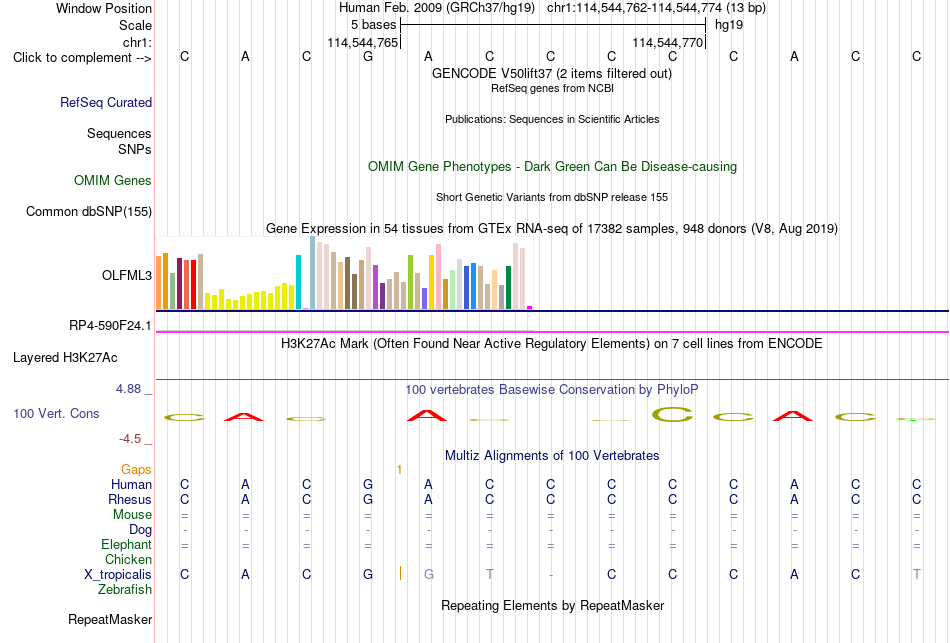Open the Layered H3K27Ac track label
Screen dimensions: 950x643
pos(65,358)
